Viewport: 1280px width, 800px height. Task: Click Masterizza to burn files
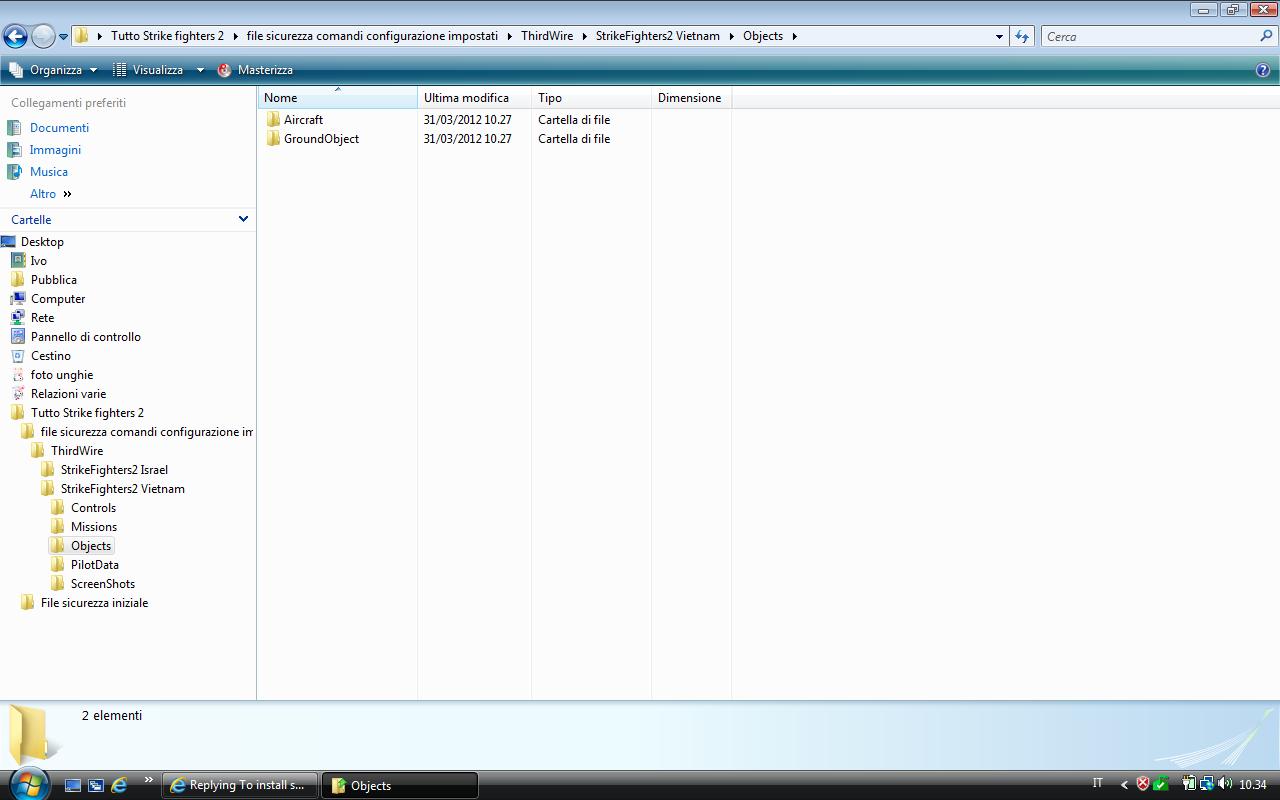[255, 70]
